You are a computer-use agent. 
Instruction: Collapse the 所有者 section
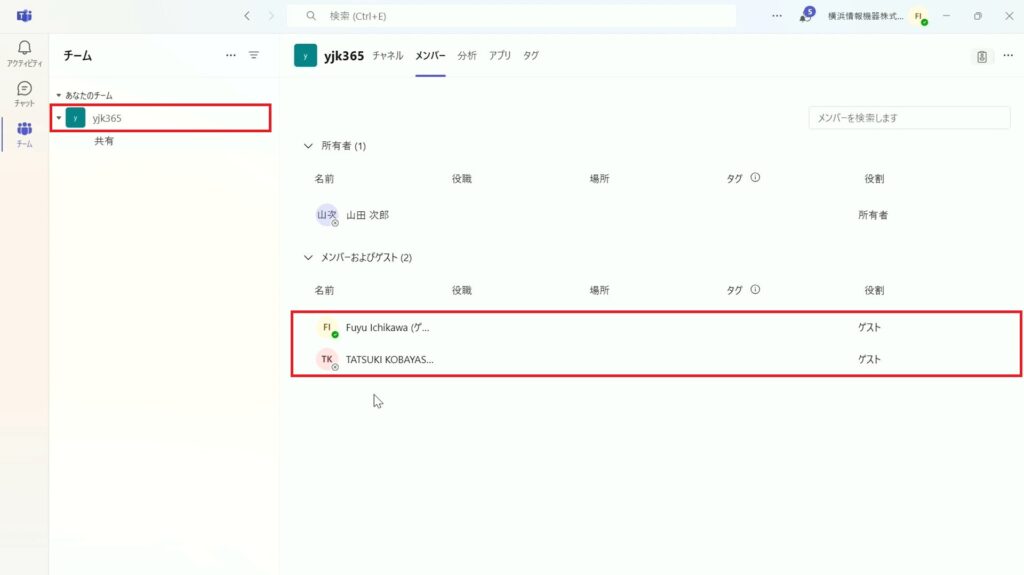(308, 146)
